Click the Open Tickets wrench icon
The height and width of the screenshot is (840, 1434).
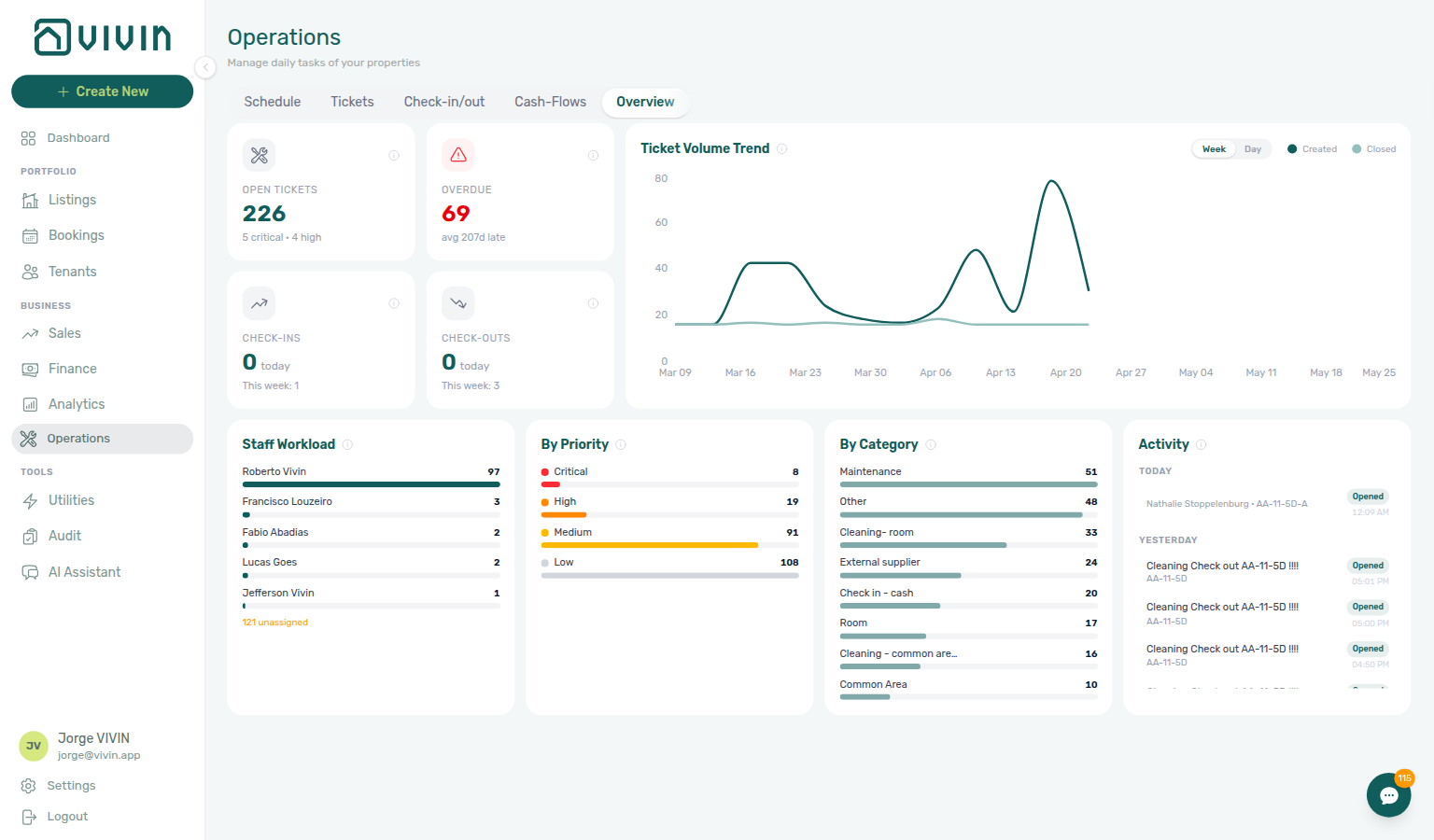pos(260,155)
